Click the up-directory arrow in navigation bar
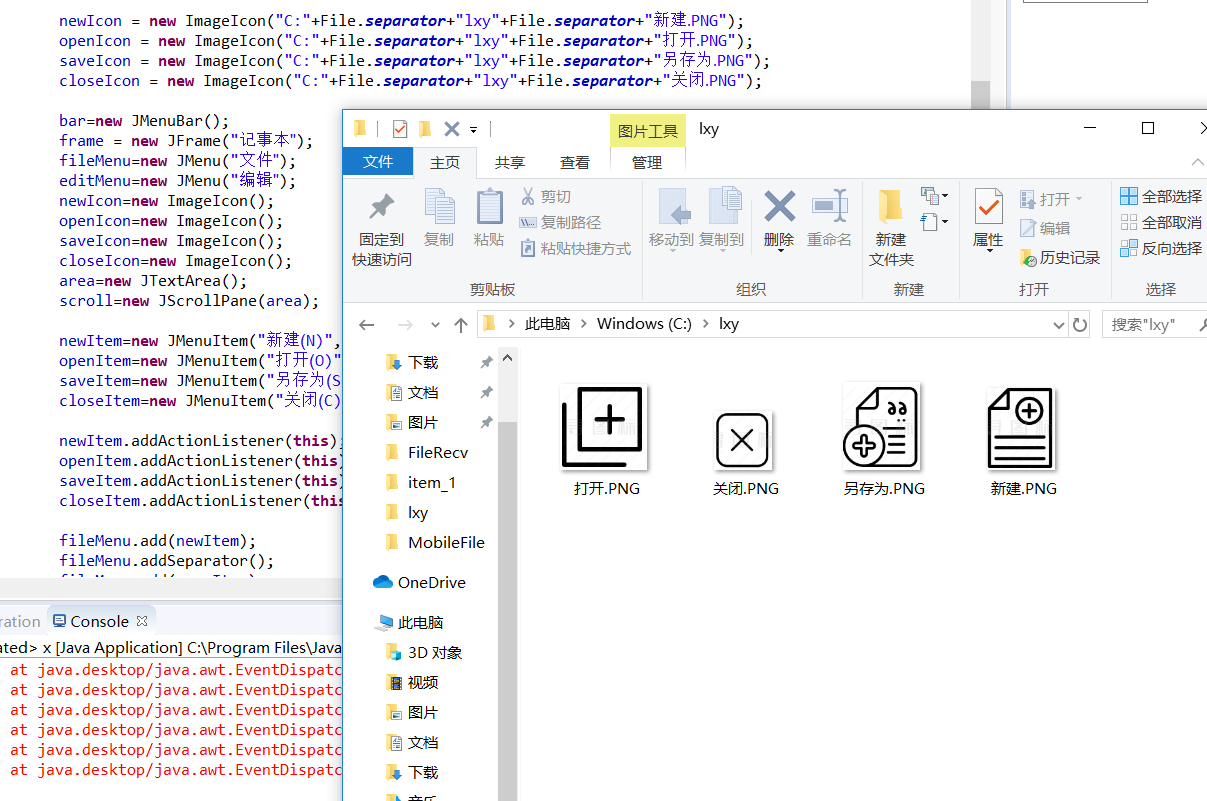Image resolution: width=1207 pixels, height=801 pixels. [x=461, y=325]
